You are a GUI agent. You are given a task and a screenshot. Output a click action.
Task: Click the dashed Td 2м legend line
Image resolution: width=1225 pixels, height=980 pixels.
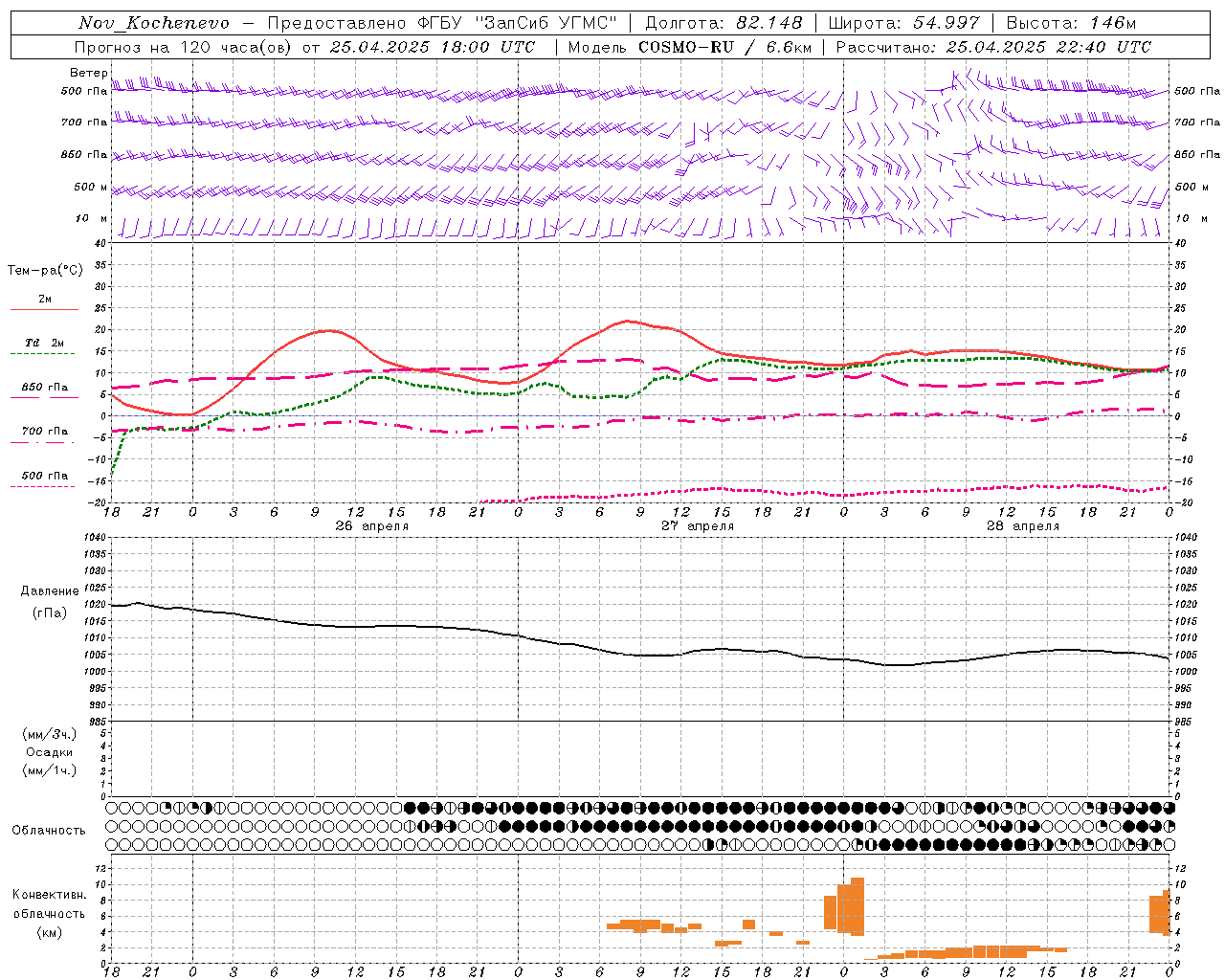(x=42, y=353)
